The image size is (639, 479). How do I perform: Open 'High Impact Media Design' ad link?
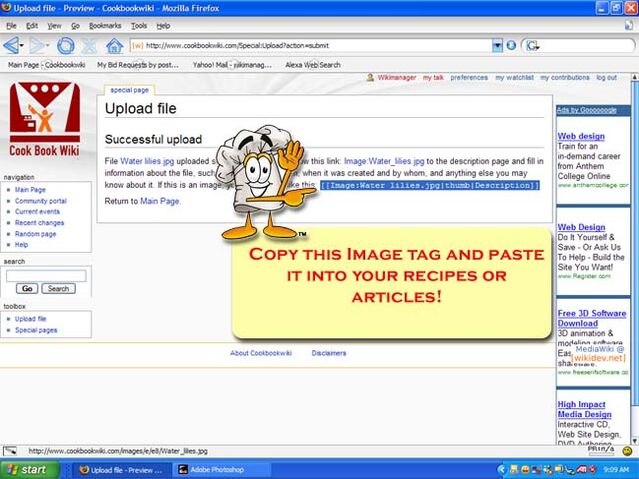584,409
